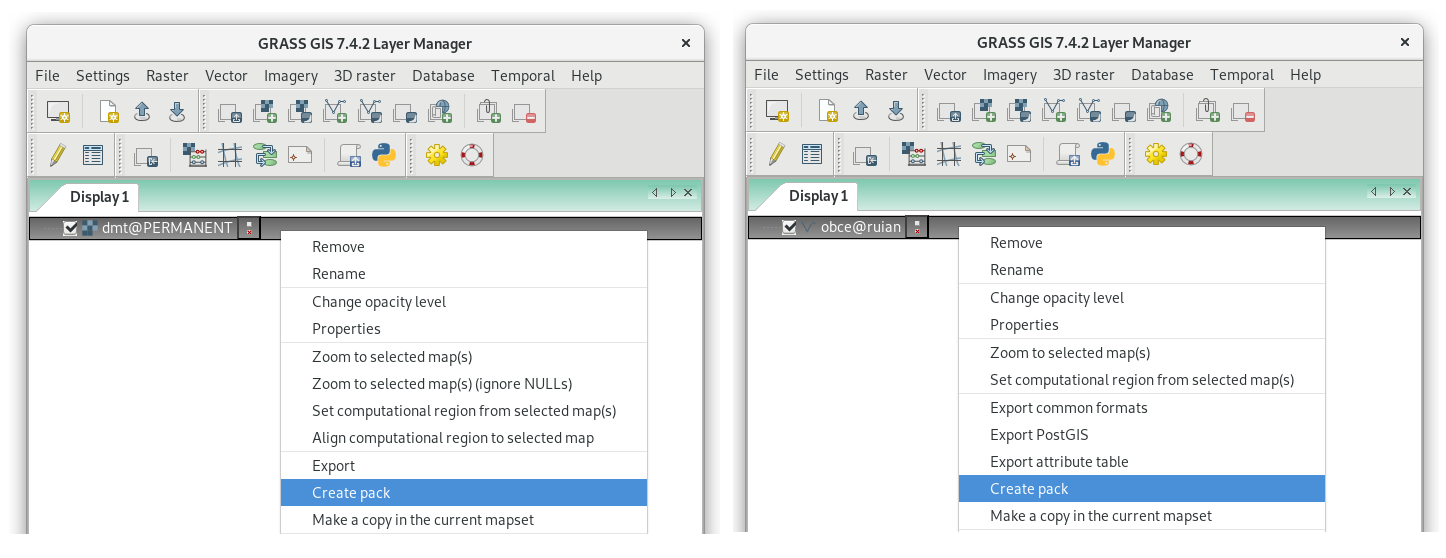Add vector map layer in left window
Screen dimensions: 1446x558
tap(334, 111)
